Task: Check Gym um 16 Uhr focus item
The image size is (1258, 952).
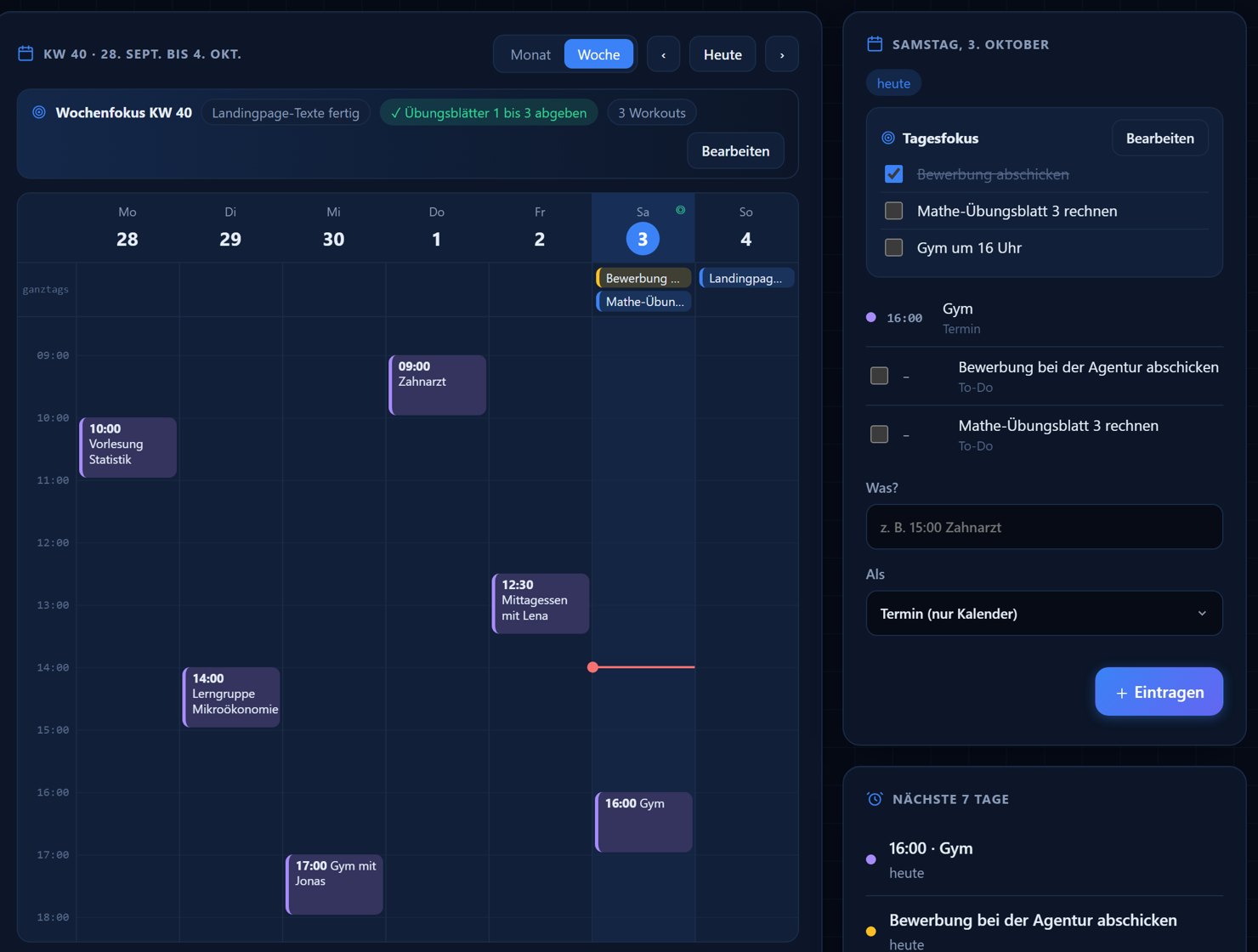Action: coord(893,247)
